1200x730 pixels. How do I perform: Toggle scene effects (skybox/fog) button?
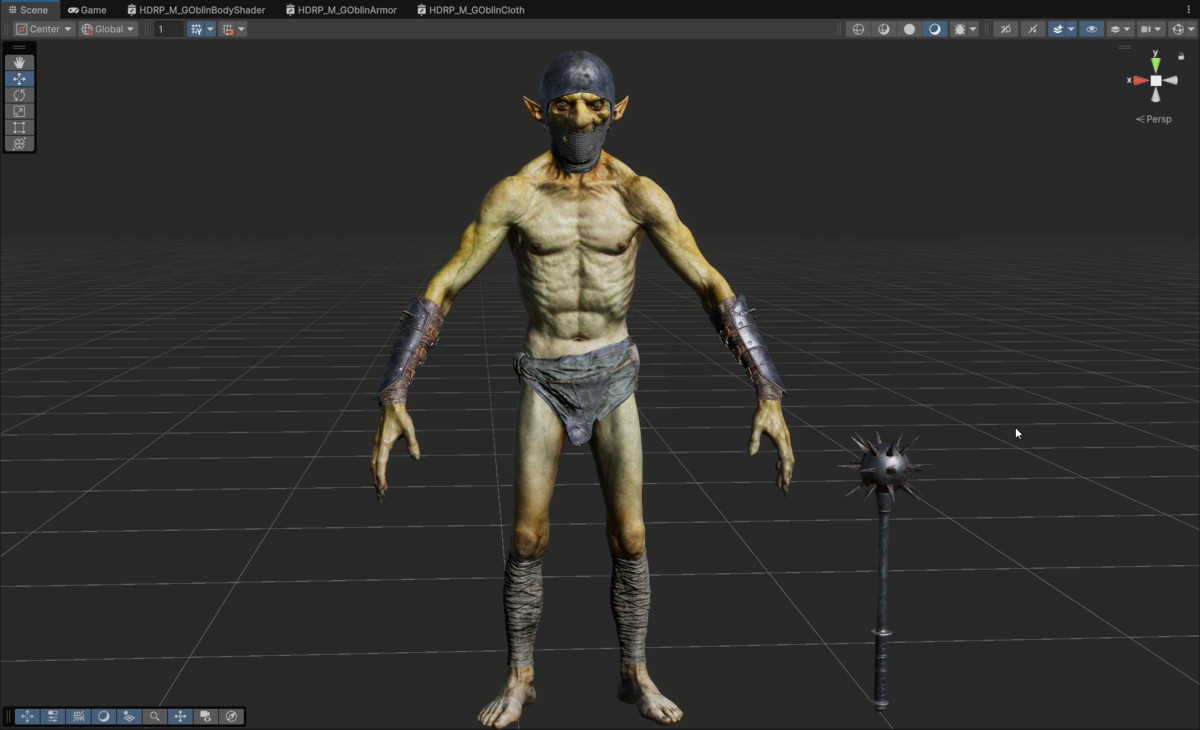[x=1057, y=29]
